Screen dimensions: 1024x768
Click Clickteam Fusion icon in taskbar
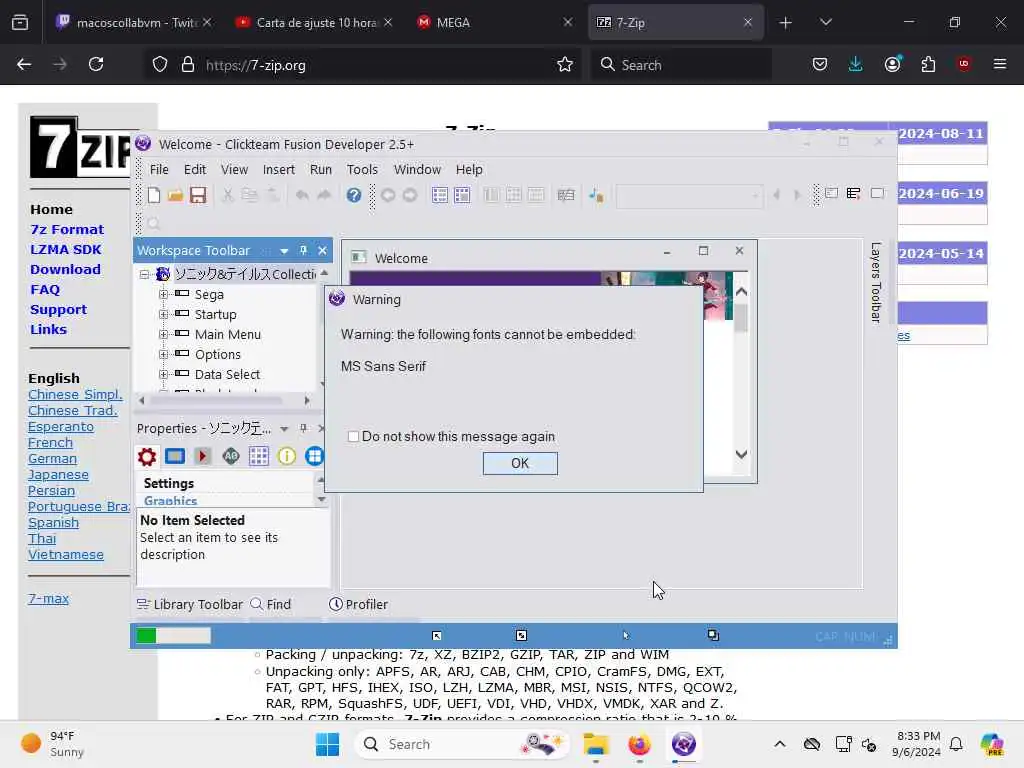(684, 744)
